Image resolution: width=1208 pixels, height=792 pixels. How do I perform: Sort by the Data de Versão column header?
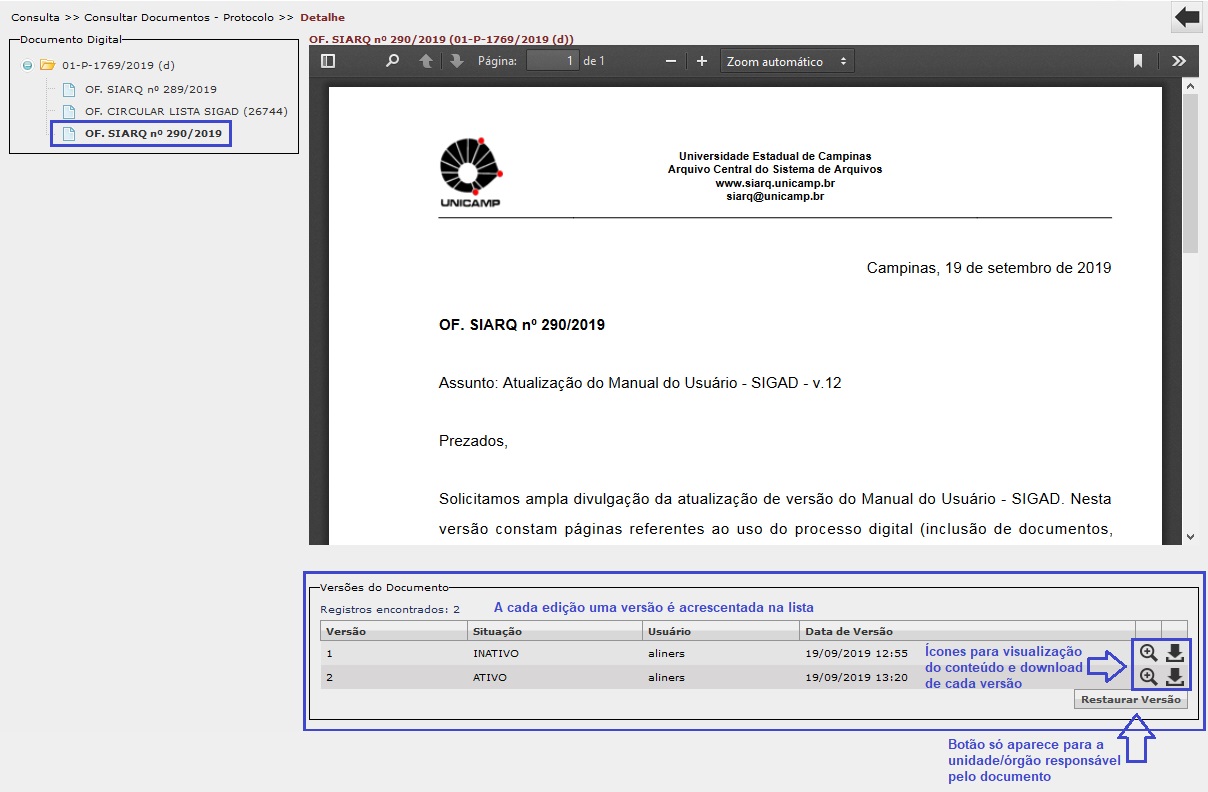click(967, 631)
